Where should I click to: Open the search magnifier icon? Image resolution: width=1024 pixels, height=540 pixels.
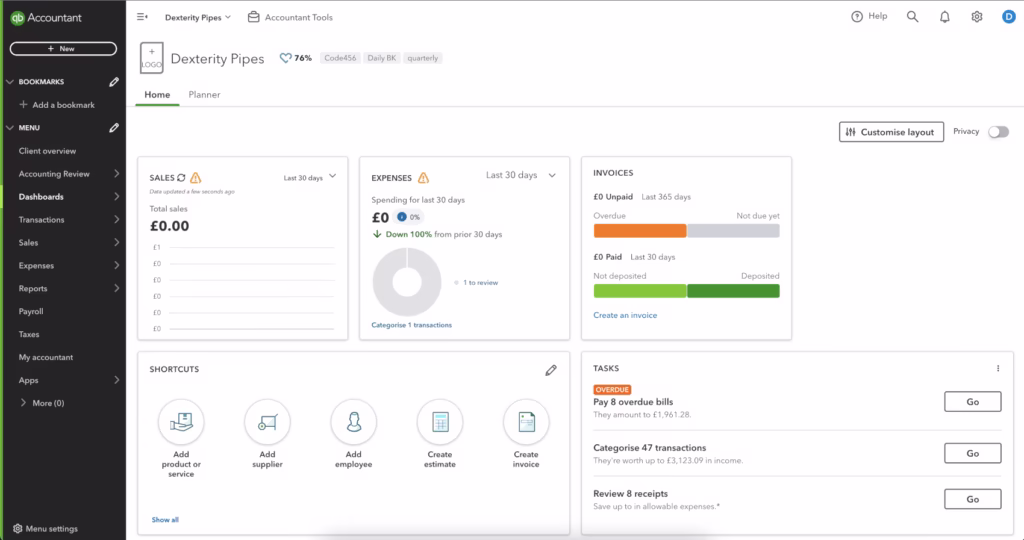point(912,17)
